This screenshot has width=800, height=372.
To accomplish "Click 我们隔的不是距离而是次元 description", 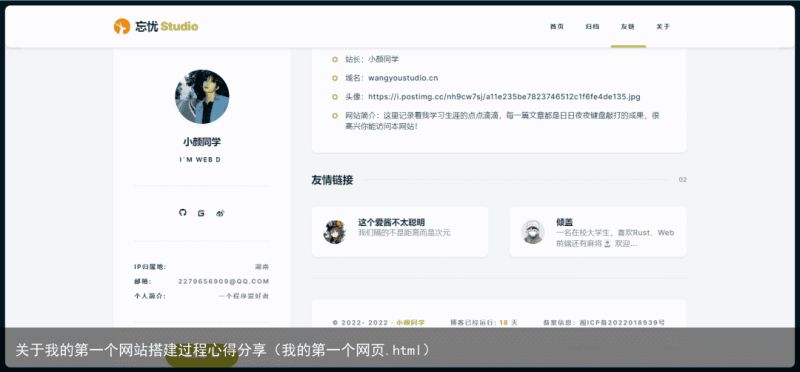I will [x=404, y=233].
